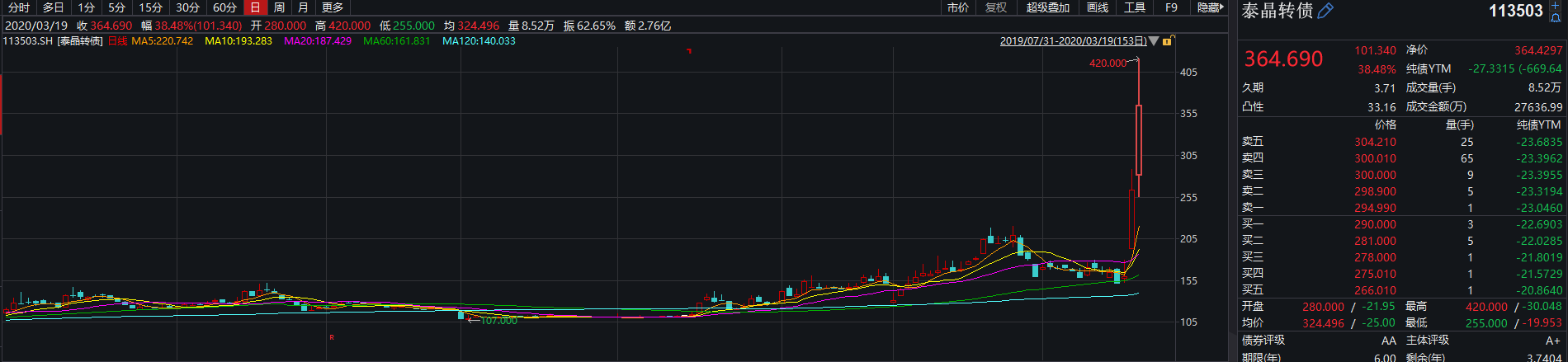Select the 60分 period tab
The image size is (1568, 362).
click(225, 7)
